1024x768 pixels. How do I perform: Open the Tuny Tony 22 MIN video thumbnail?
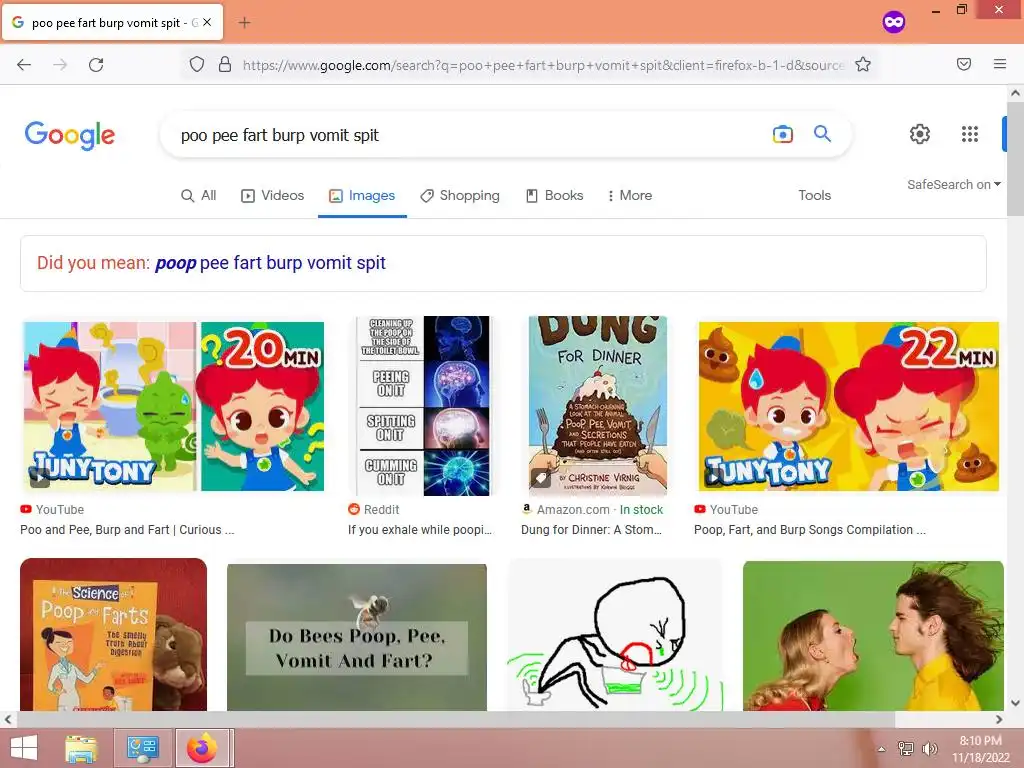pyautogui.click(x=848, y=406)
